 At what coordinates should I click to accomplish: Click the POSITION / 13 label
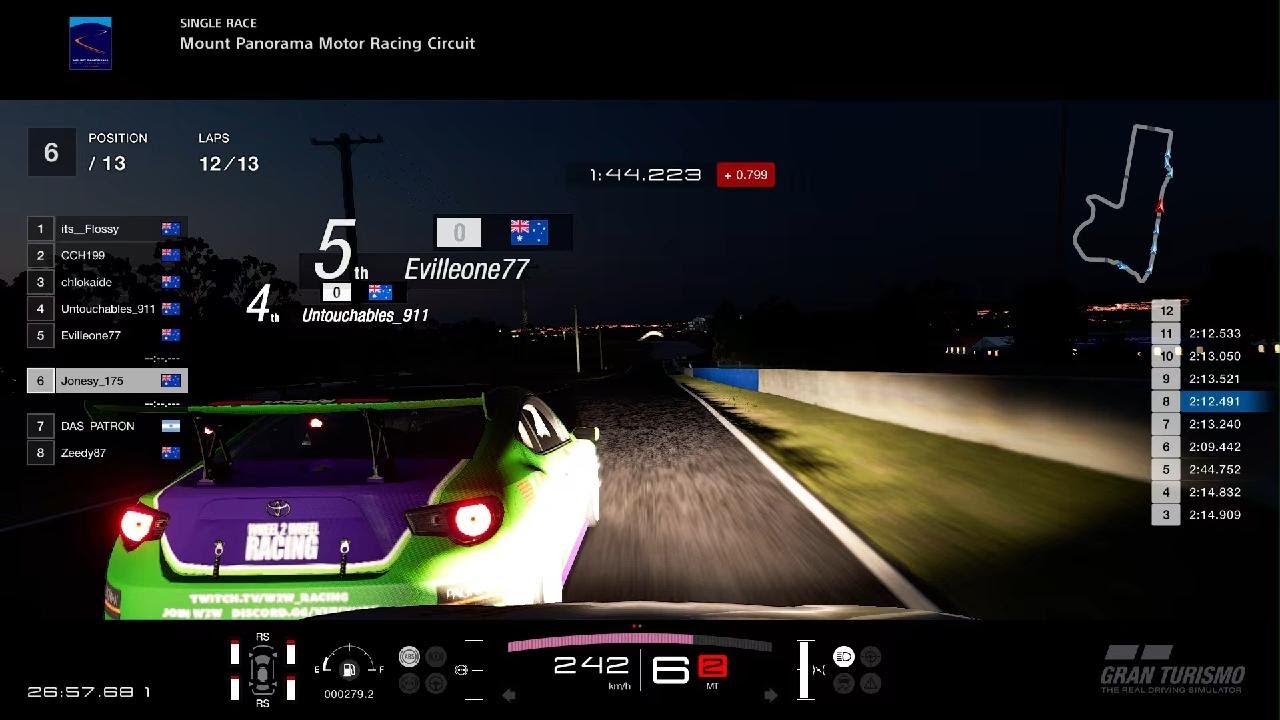tap(118, 151)
